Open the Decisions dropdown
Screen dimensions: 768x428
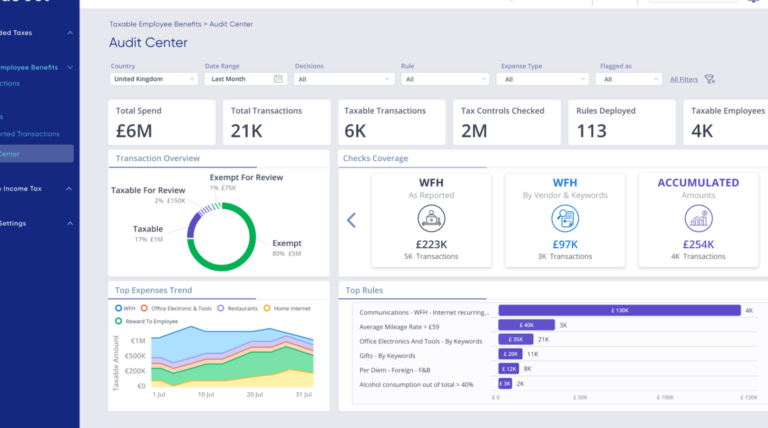click(x=344, y=79)
